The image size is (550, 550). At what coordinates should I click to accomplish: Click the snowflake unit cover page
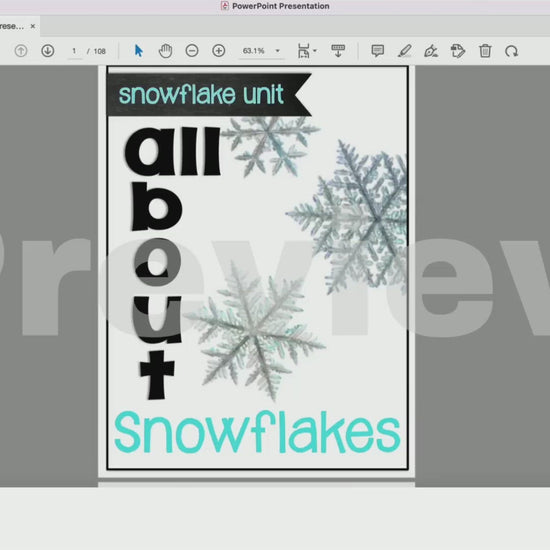pyautogui.click(x=257, y=268)
